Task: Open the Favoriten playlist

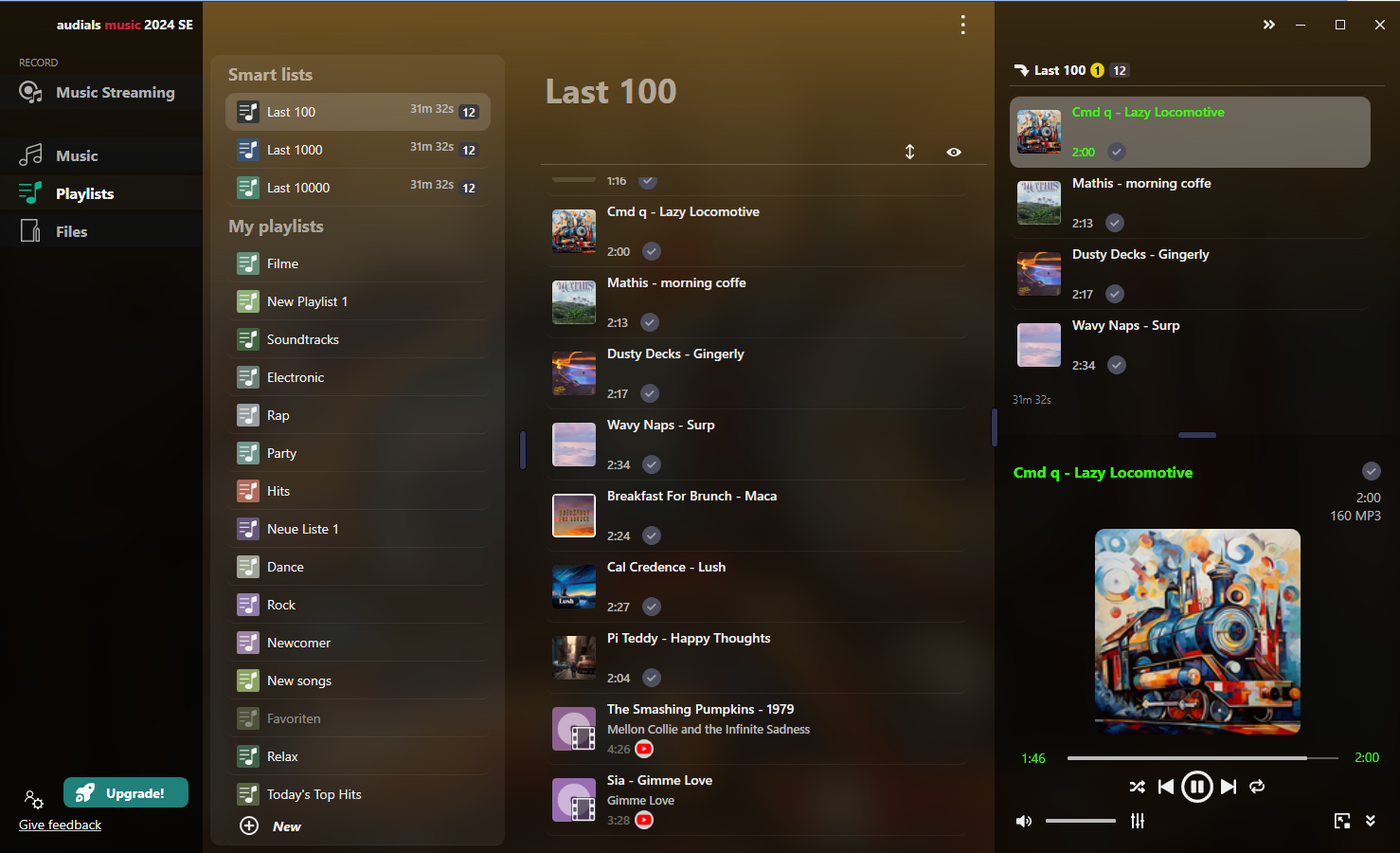Action: coord(358,718)
